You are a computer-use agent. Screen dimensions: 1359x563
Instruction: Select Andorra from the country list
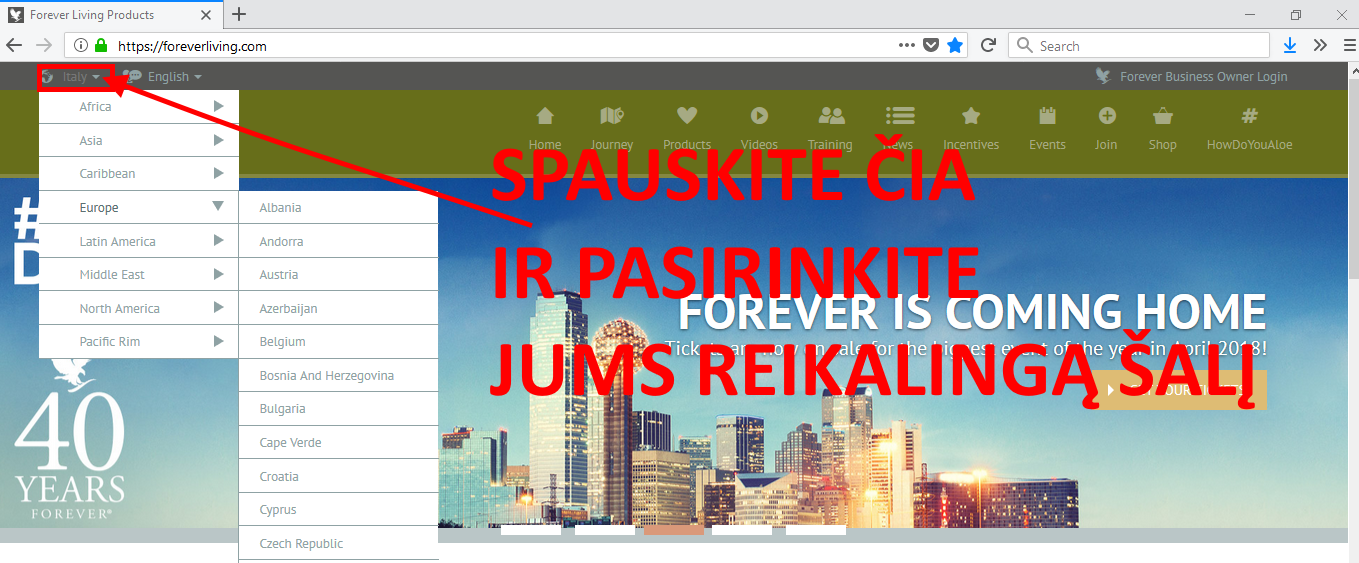coord(339,241)
